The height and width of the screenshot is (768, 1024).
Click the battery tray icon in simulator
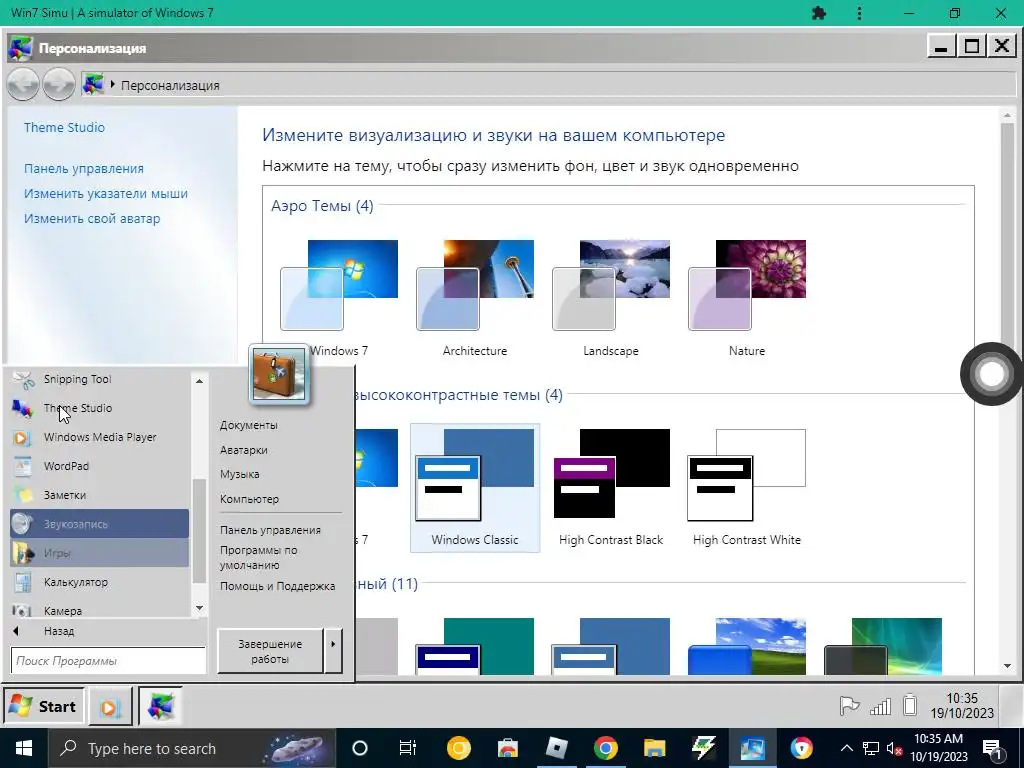click(910, 705)
